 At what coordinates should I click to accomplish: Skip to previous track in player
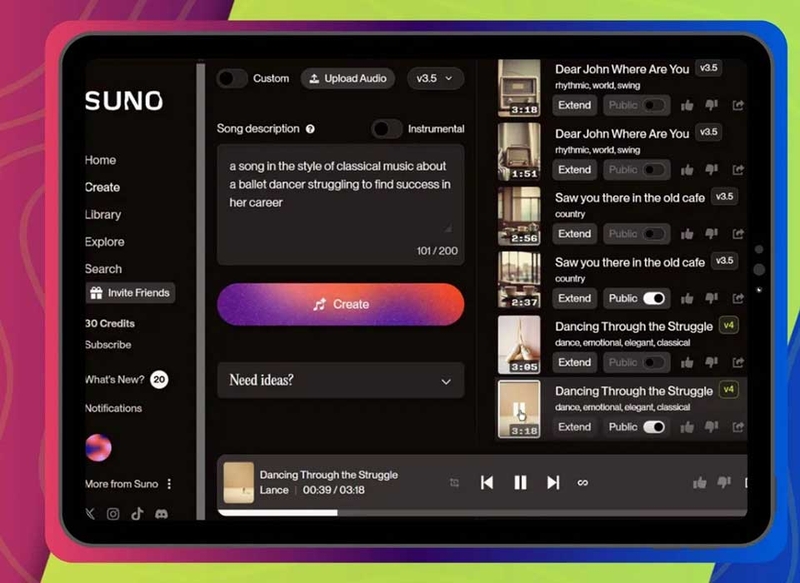click(487, 483)
